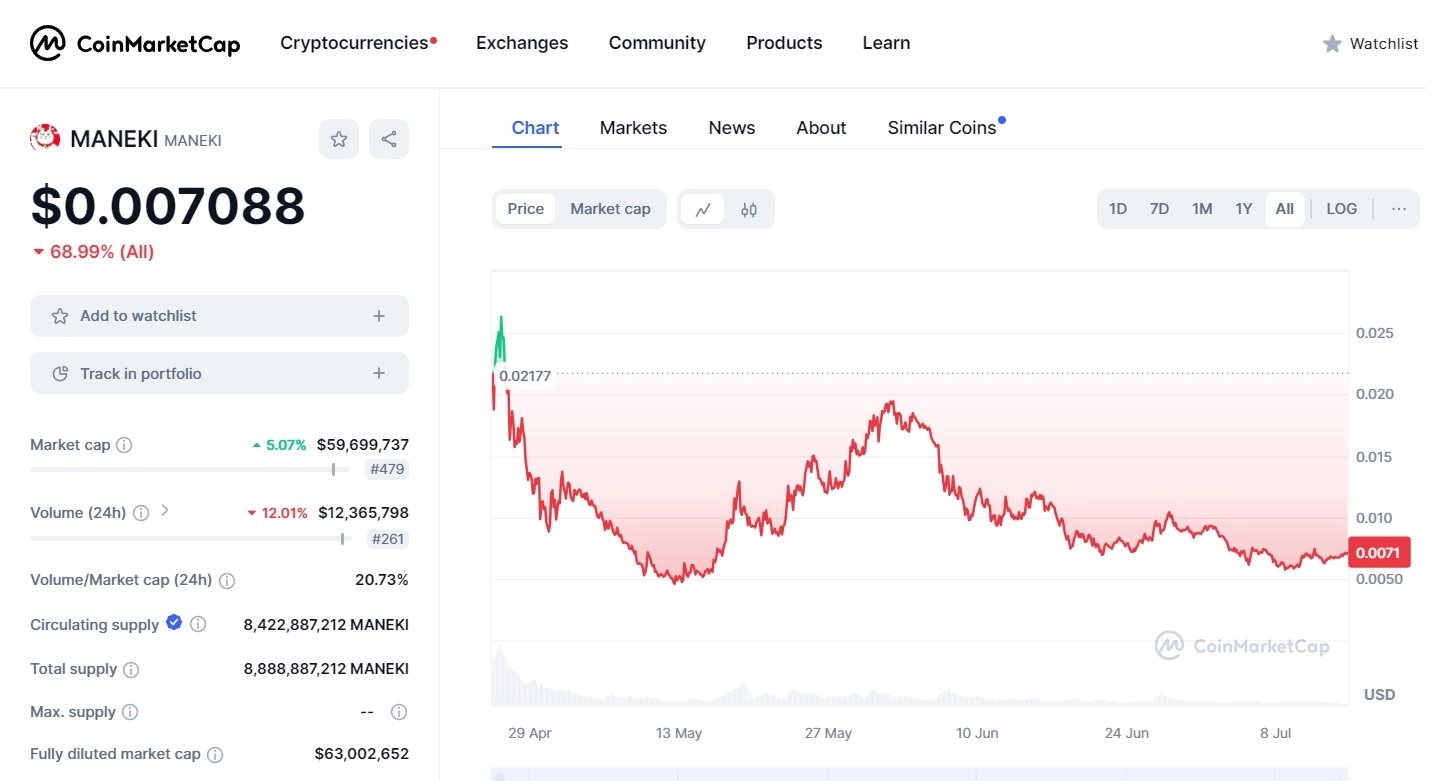
Task: Switch to candlestick chart icon
Action: coord(749,209)
